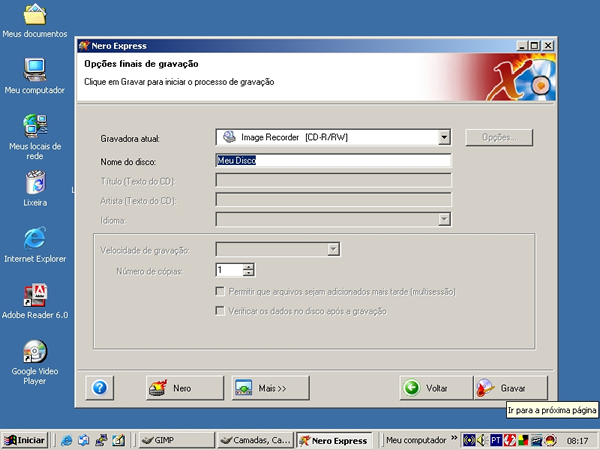
Task: Enable Verificar os dados no disco checkbox
Action: (x=220, y=311)
